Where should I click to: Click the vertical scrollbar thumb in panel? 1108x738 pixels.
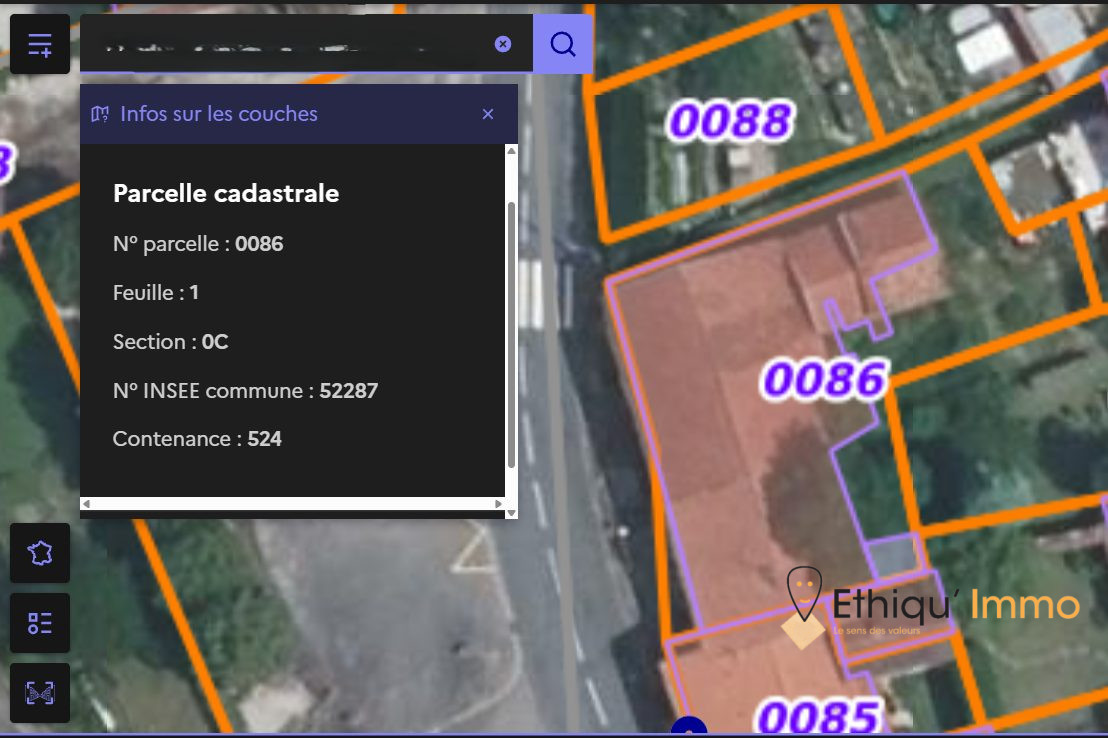click(x=512, y=334)
